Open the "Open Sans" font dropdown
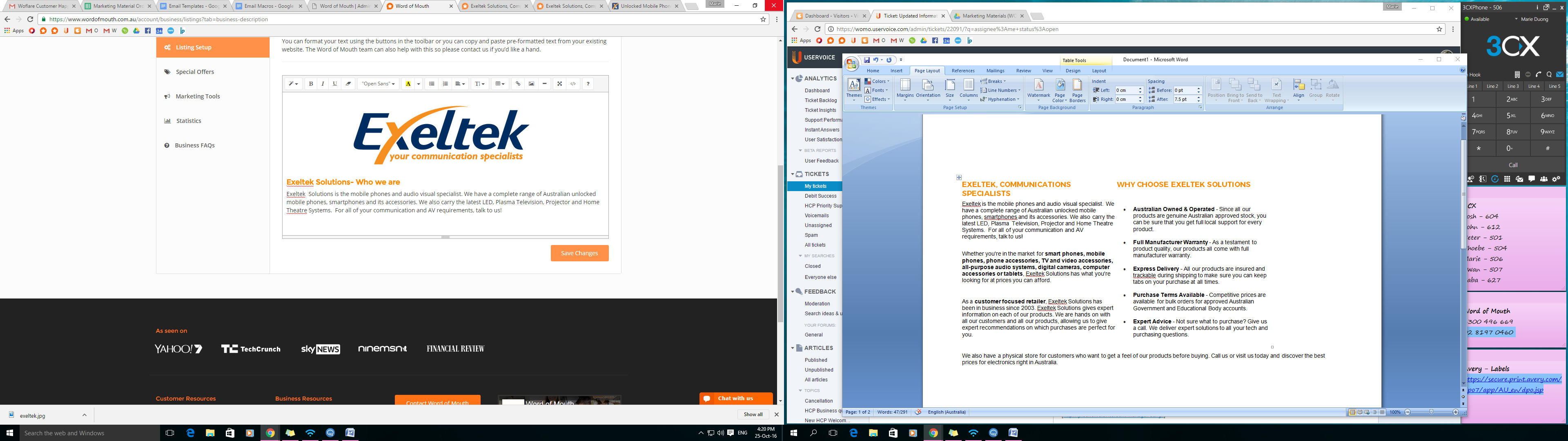 pyautogui.click(x=378, y=84)
